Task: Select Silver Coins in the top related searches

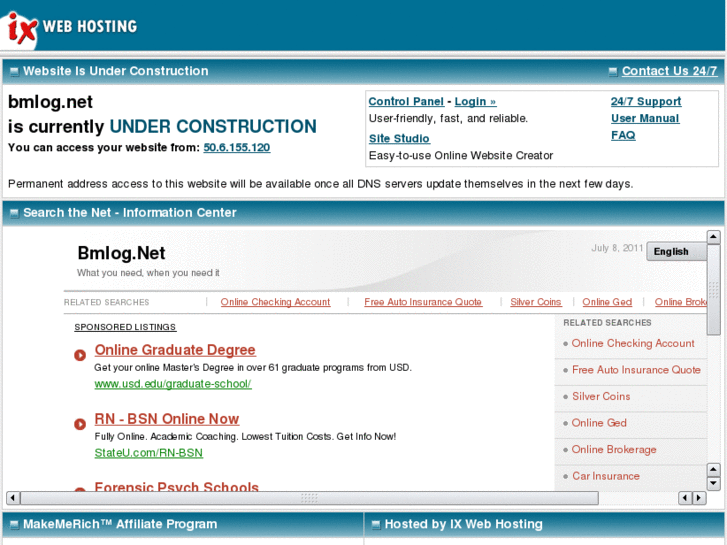Action: point(536,302)
